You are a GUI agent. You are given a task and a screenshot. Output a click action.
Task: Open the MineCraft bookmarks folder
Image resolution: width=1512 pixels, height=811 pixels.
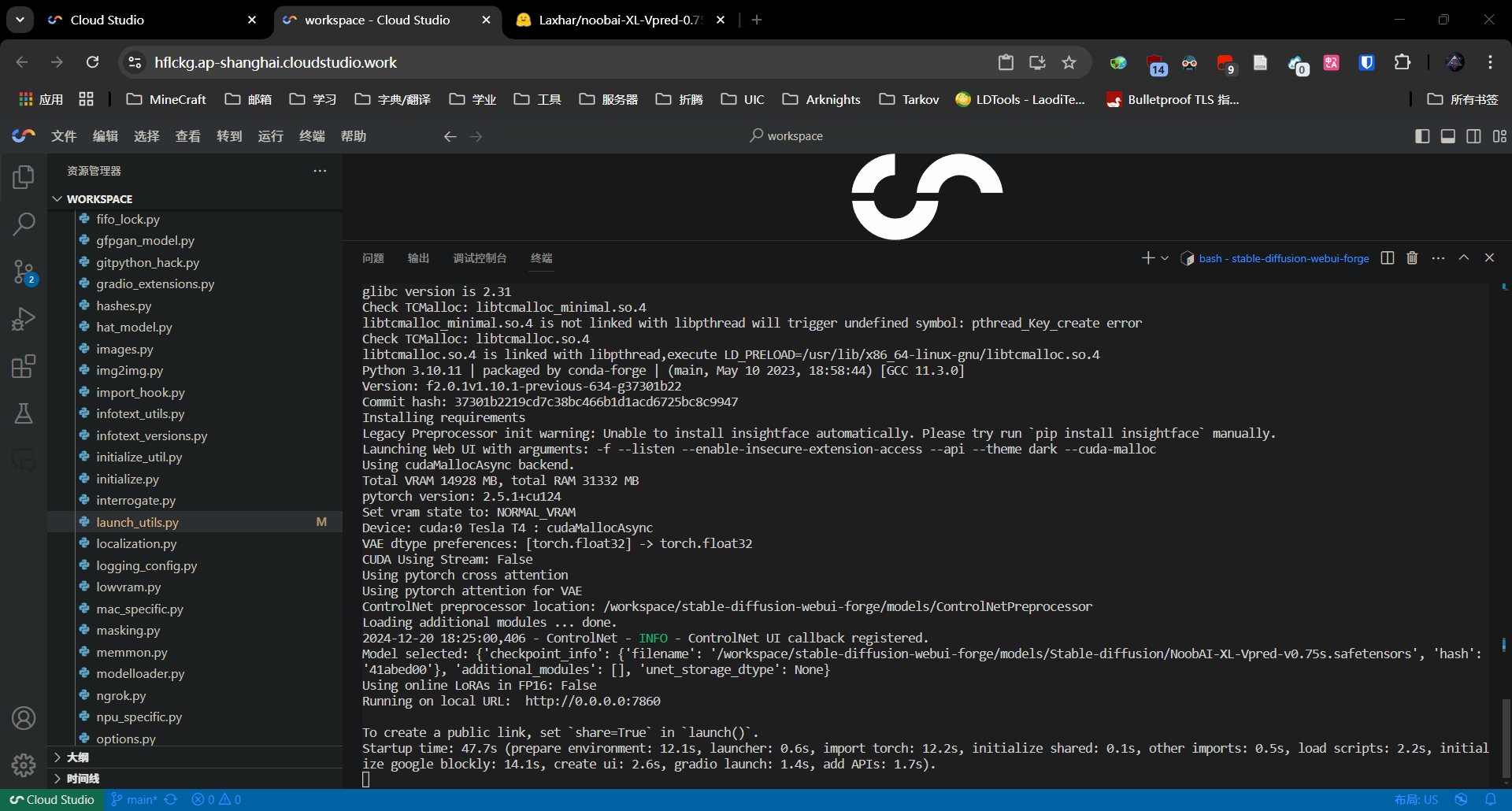[x=166, y=99]
